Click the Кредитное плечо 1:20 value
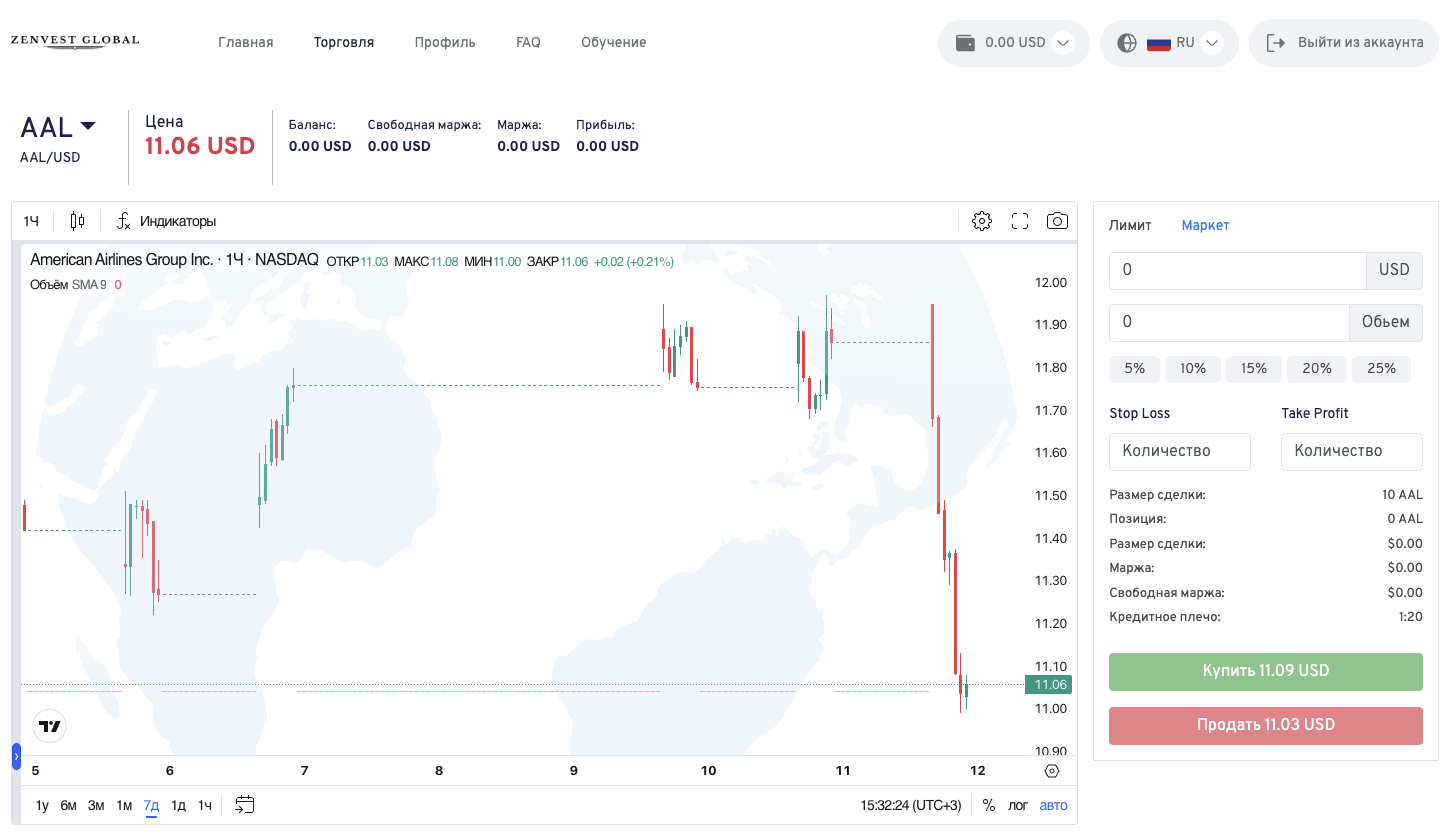Image resolution: width=1446 pixels, height=839 pixels. coord(1410,617)
